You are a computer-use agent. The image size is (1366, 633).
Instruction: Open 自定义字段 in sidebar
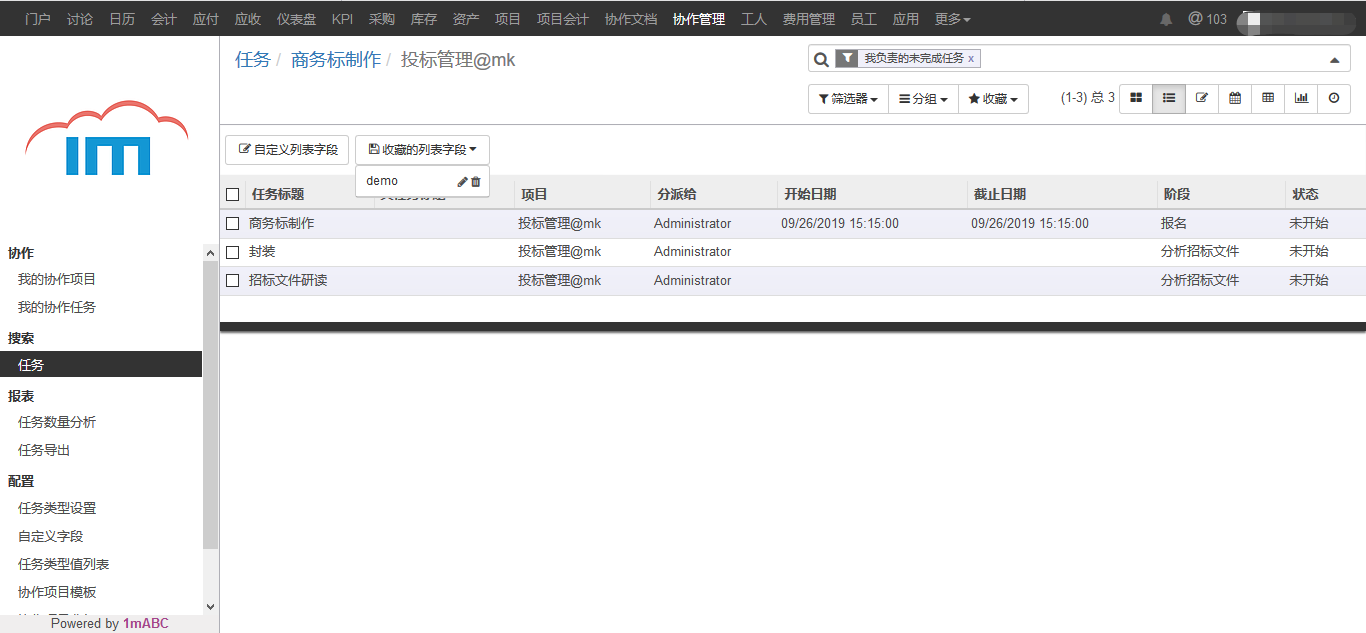click(50, 537)
